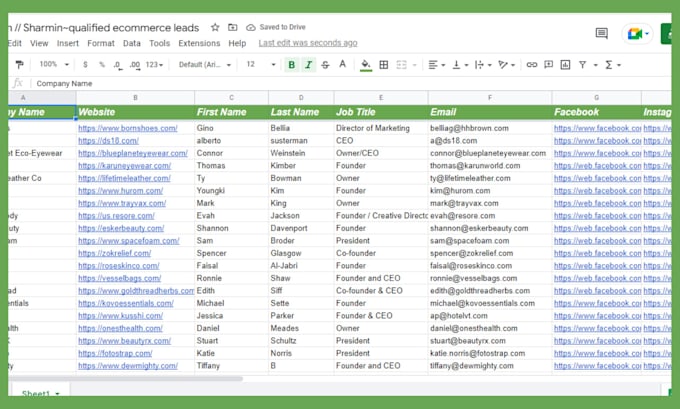Open horizontal align dropdown
Image resolution: width=680 pixels, height=409 pixels.
[437, 65]
